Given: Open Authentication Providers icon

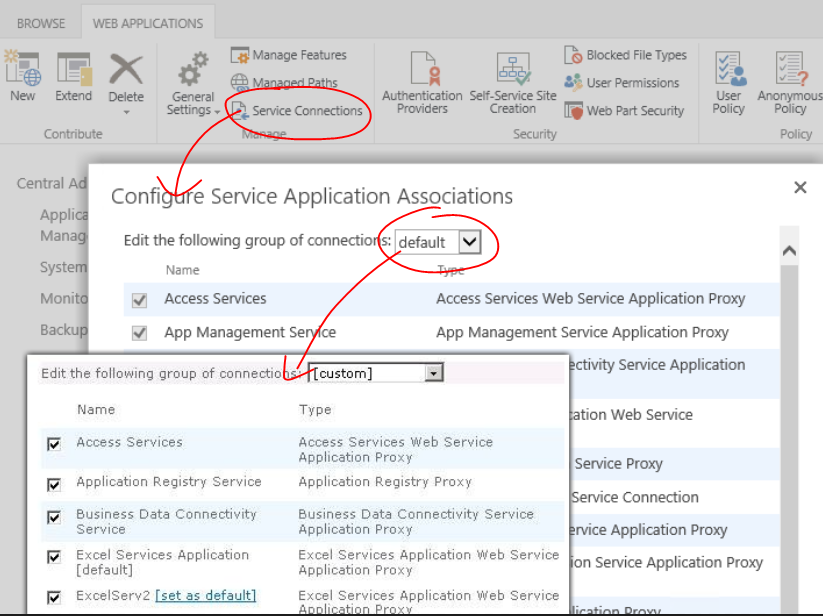Looking at the screenshot, I should point(422,70).
